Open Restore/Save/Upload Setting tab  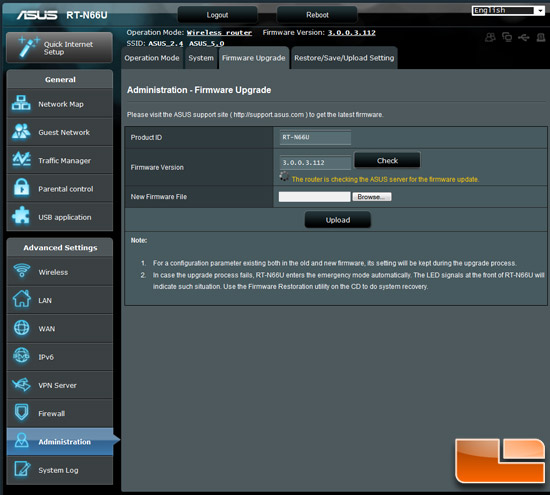click(x=344, y=58)
